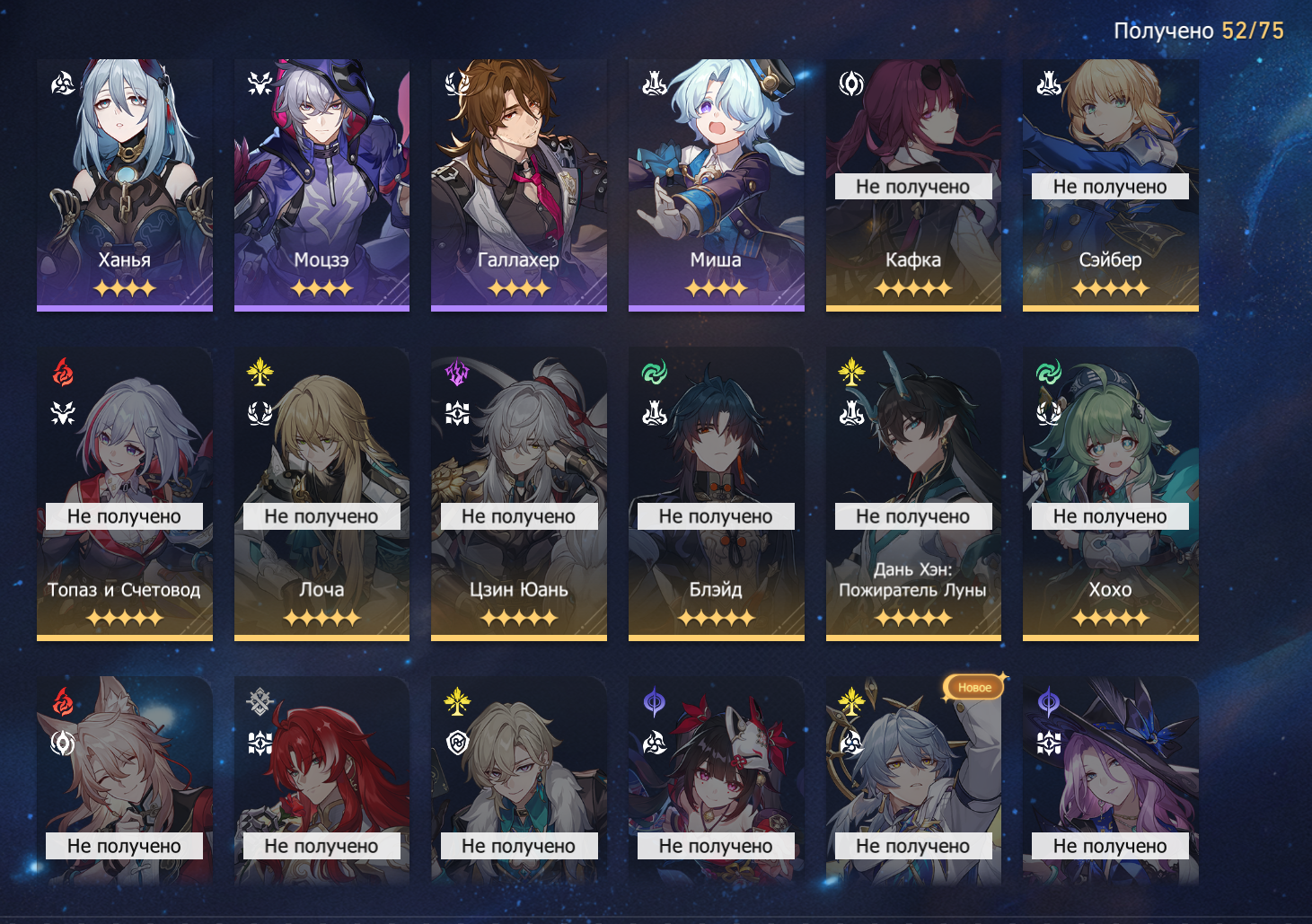Click the path icon on Моцзэ's card
Image resolution: width=1312 pixels, height=924 pixels.
[260, 84]
